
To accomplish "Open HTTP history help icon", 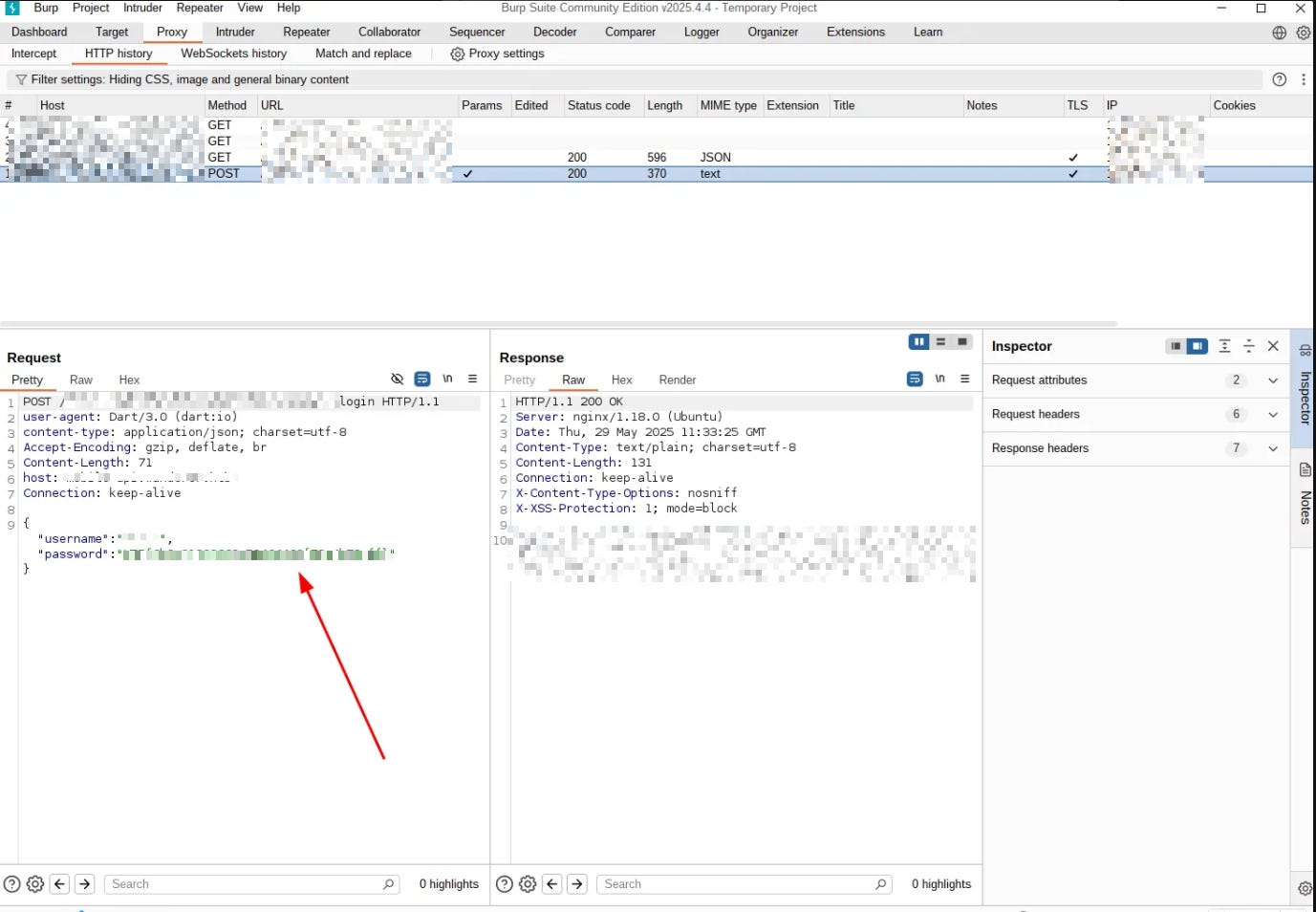I will point(1279,80).
